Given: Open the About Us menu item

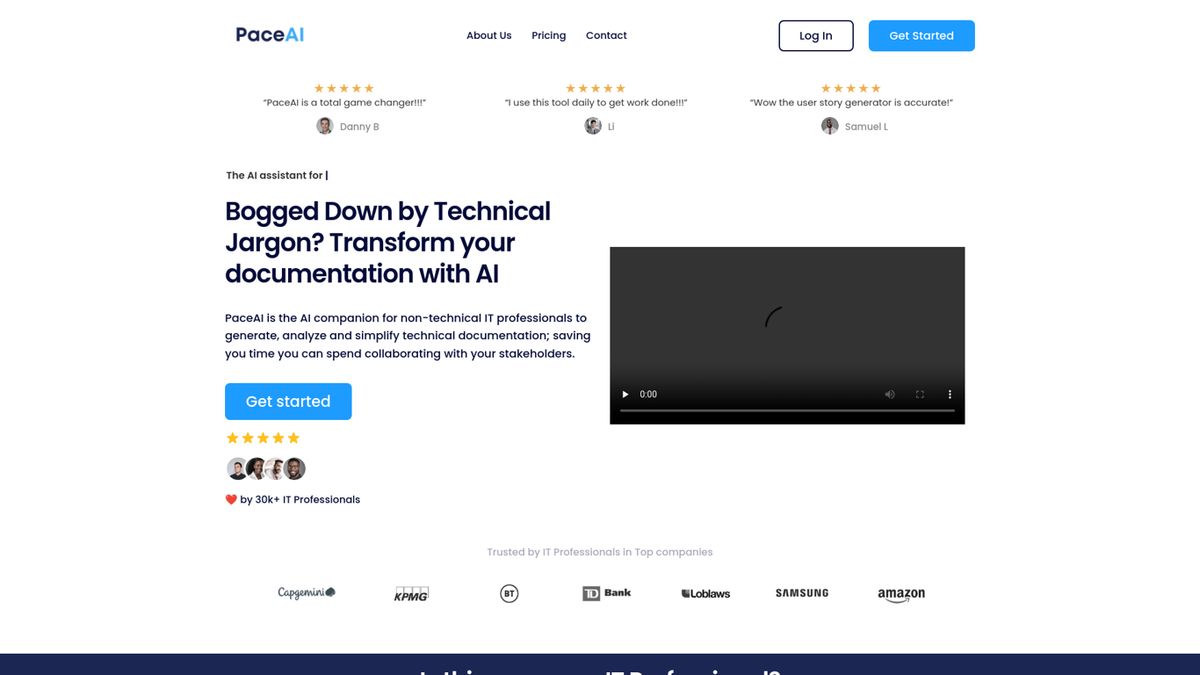Looking at the screenshot, I should tap(489, 36).
